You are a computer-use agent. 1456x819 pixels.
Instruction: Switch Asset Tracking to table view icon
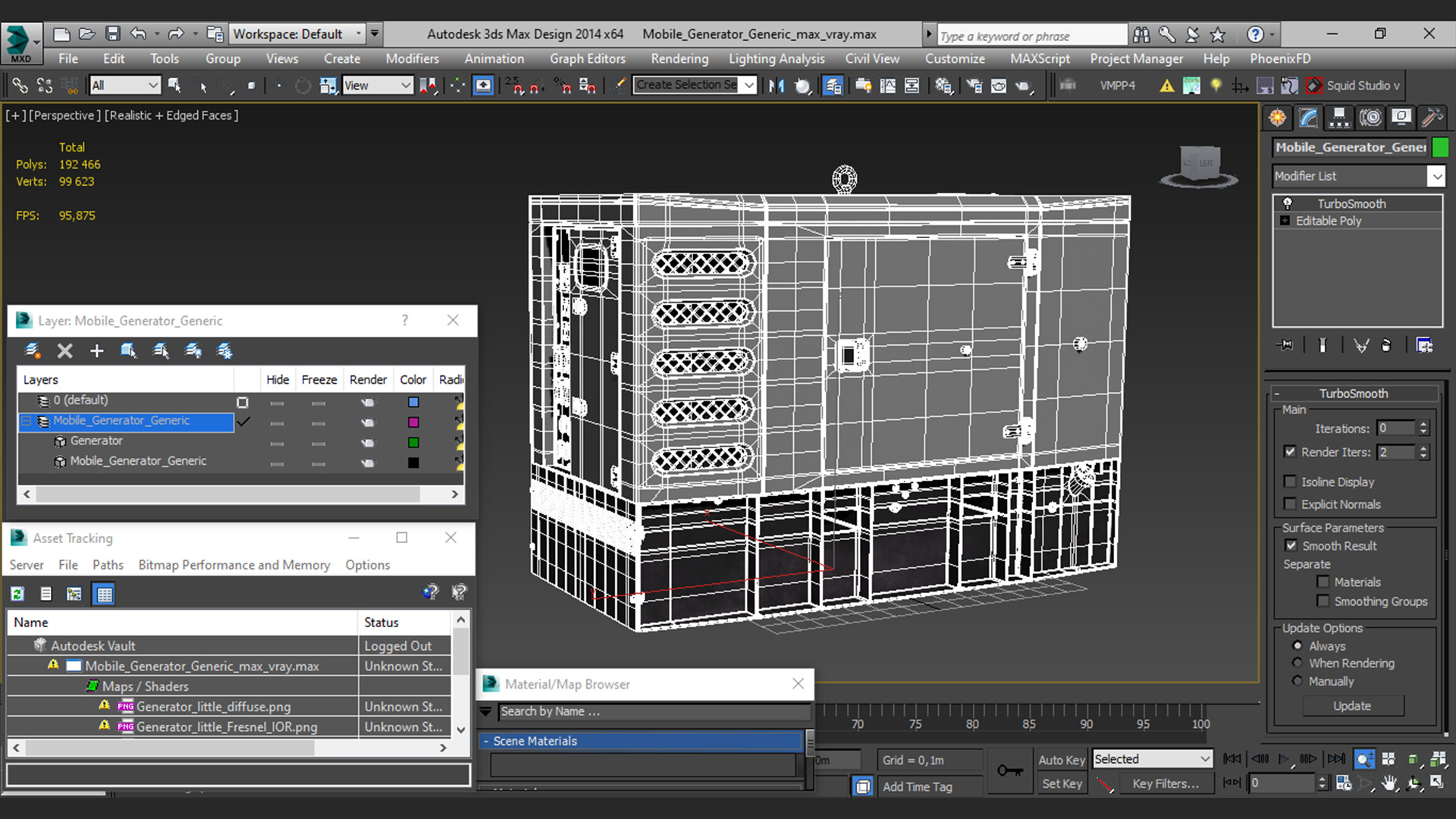104,594
